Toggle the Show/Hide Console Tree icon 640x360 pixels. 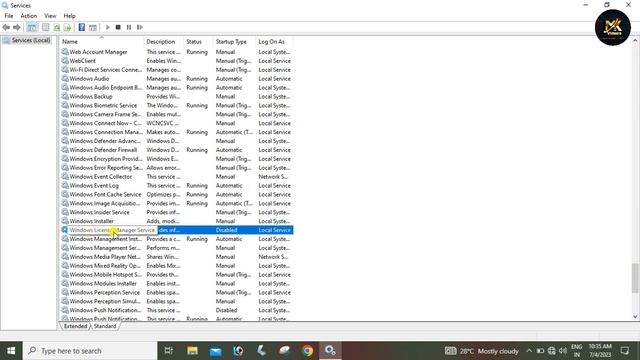pyautogui.click(x=32, y=27)
